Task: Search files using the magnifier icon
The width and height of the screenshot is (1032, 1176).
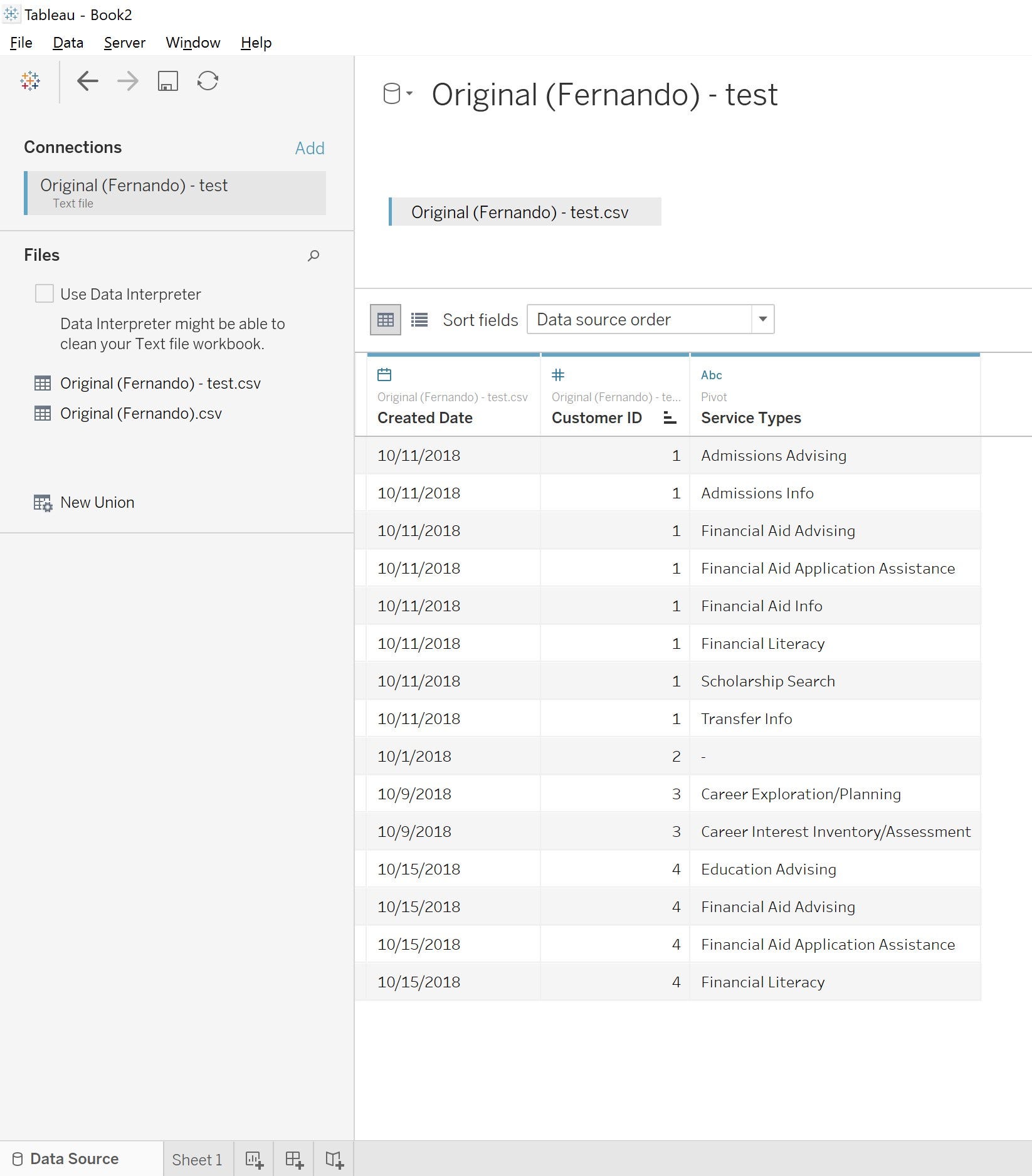Action: click(x=313, y=255)
